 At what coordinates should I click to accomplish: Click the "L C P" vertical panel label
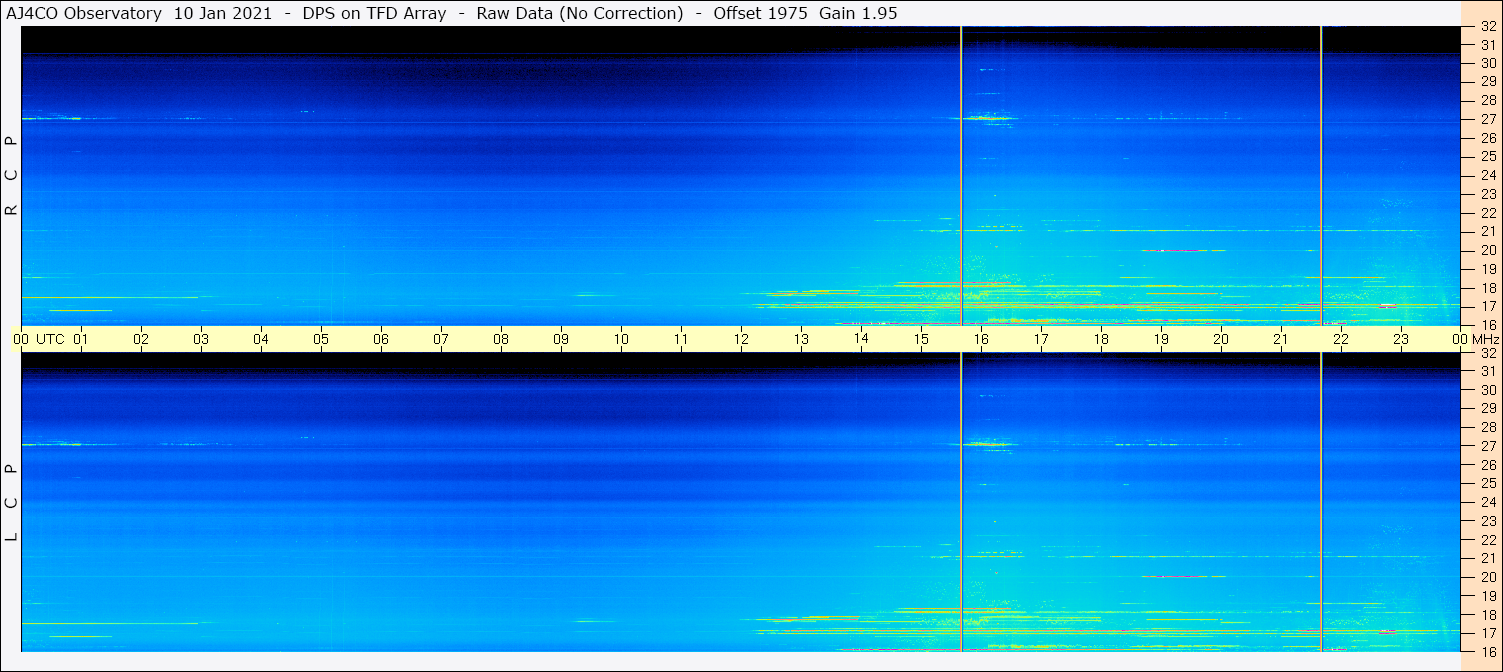pyautogui.click(x=12, y=502)
